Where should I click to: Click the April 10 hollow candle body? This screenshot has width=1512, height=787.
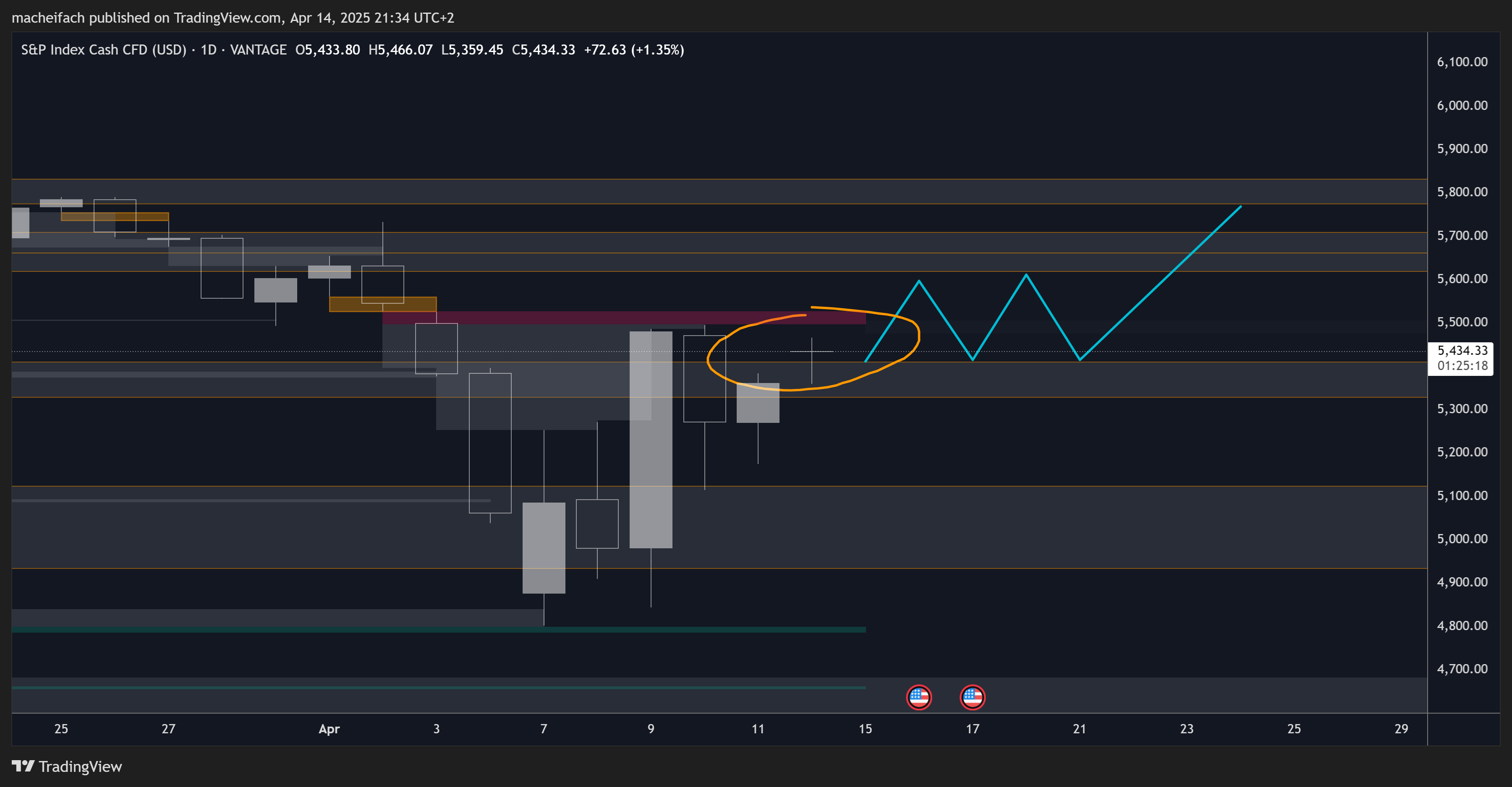click(x=704, y=378)
